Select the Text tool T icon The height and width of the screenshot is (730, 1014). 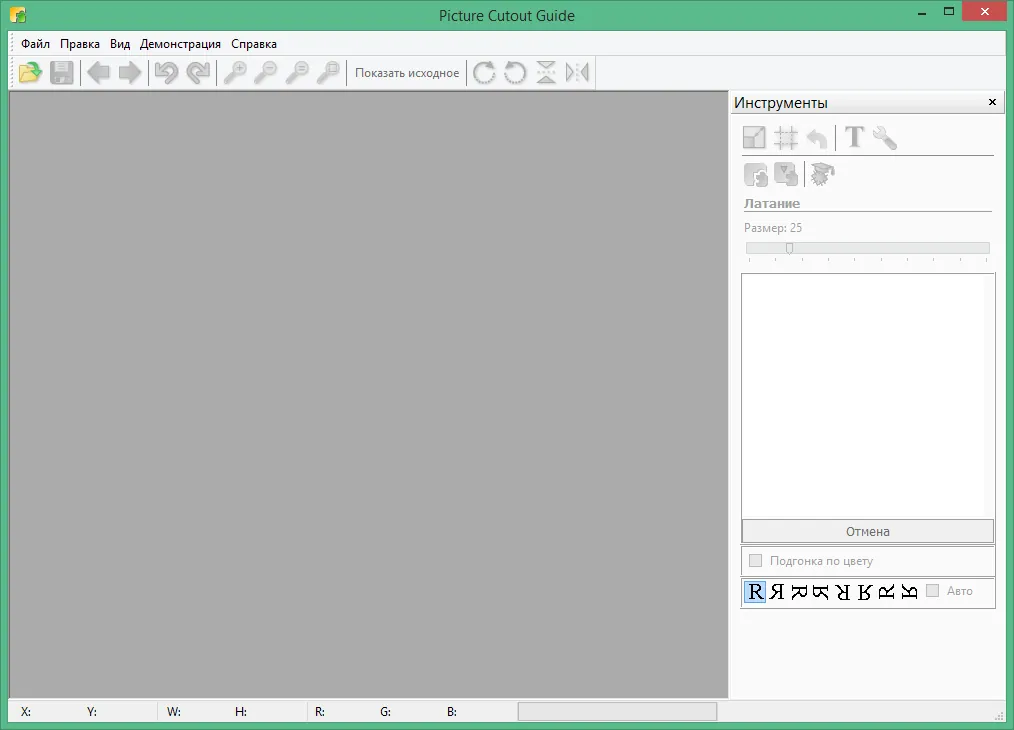tap(854, 137)
